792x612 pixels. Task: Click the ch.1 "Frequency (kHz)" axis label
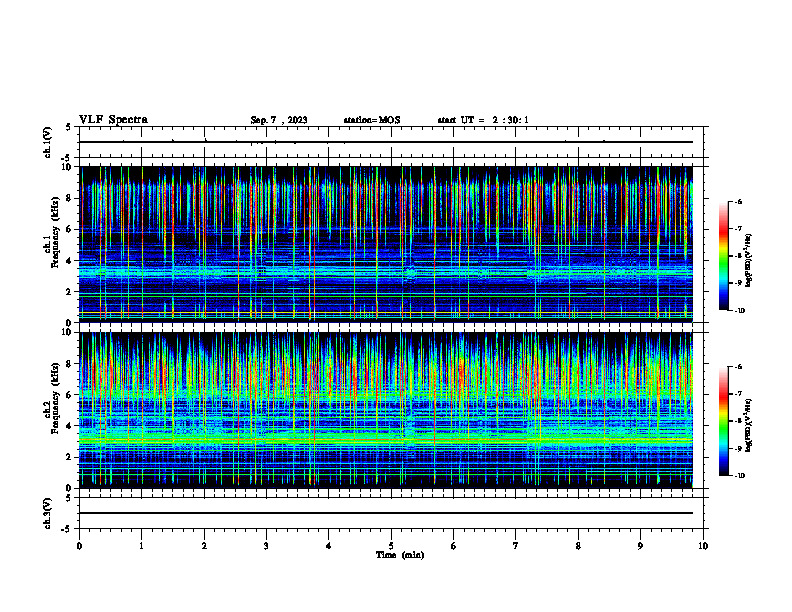tap(55, 232)
